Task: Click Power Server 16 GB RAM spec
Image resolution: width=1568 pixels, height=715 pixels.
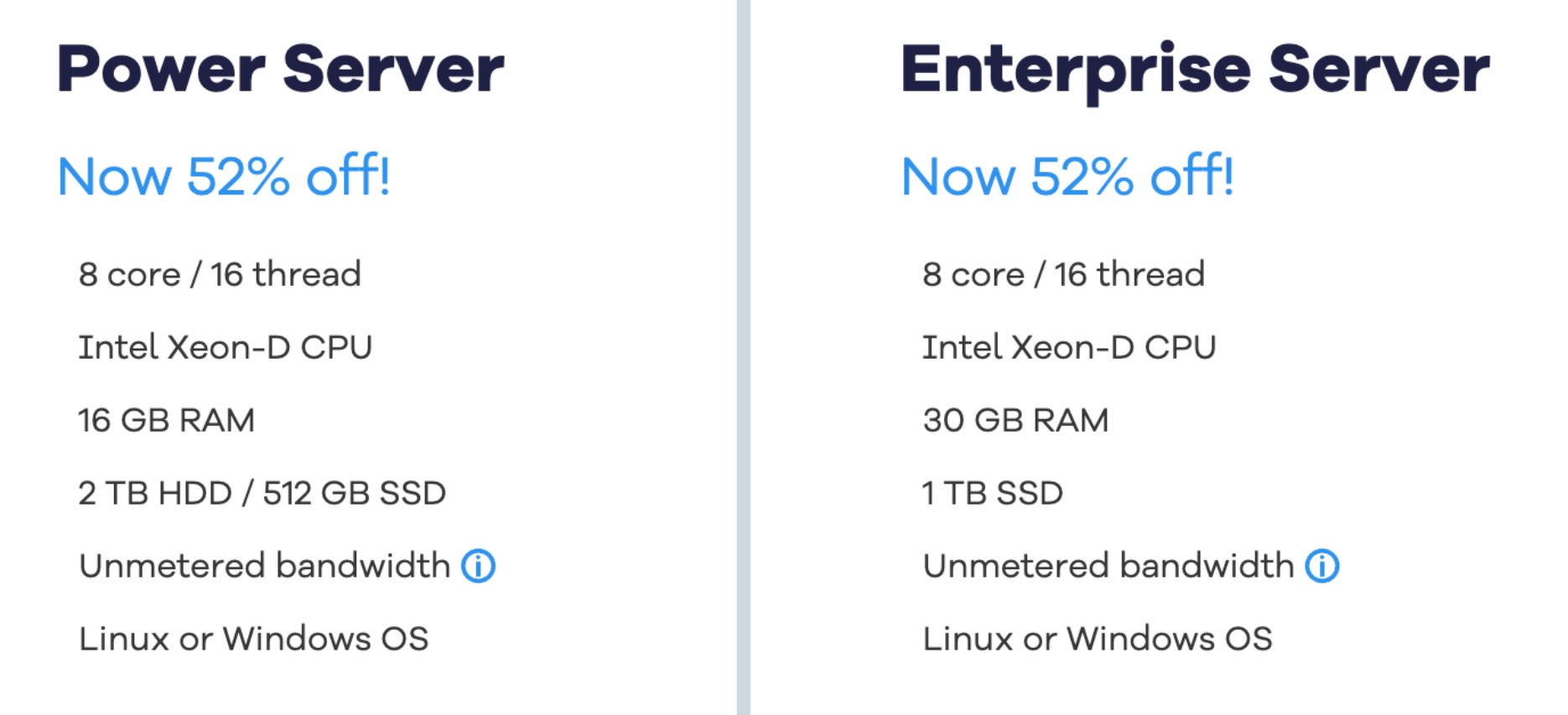Action: (166, 420)
